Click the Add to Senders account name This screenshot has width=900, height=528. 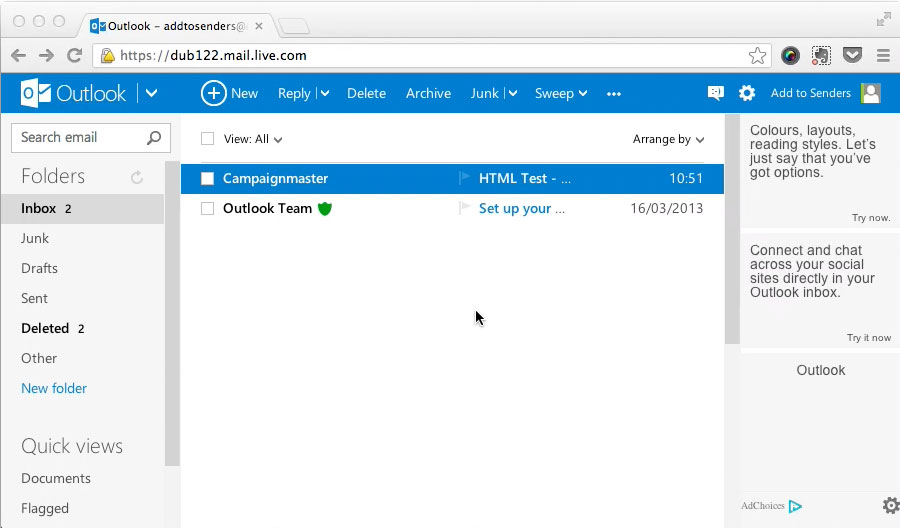click(x=810, y=93)
